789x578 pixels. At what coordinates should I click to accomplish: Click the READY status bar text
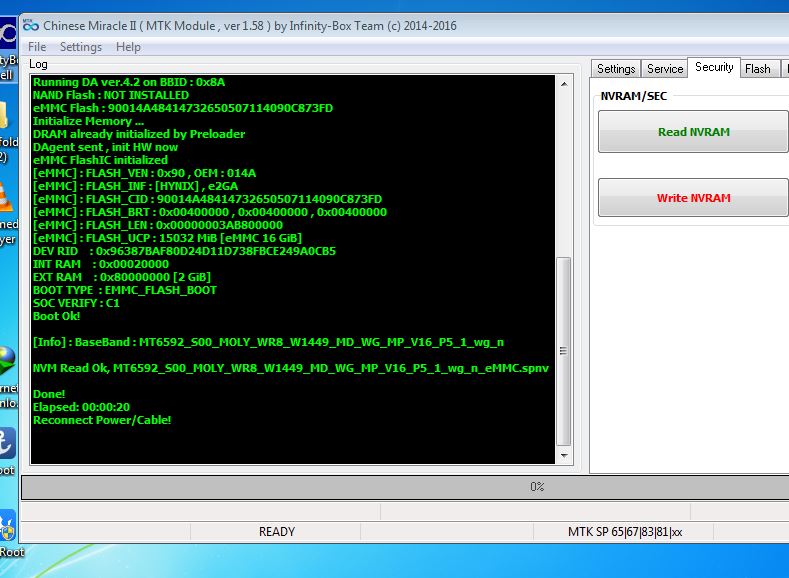[277, 532]
